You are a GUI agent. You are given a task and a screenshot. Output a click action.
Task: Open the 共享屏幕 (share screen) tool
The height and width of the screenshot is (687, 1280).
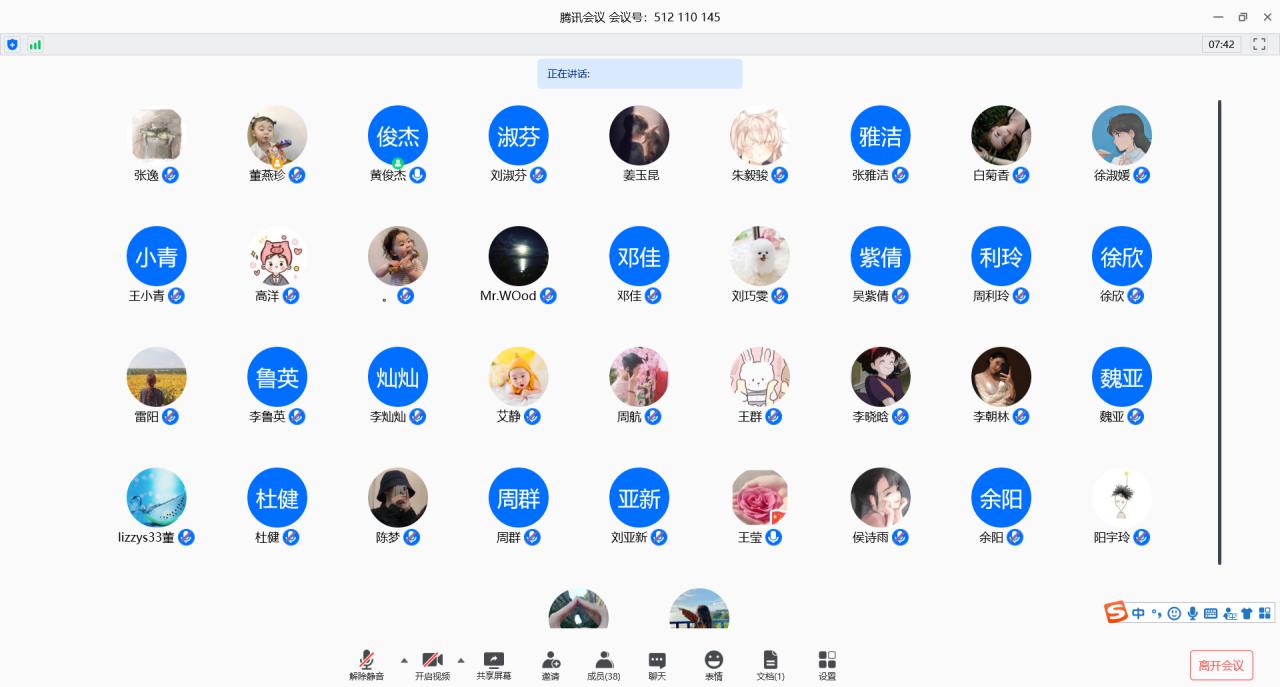point(493,665)
